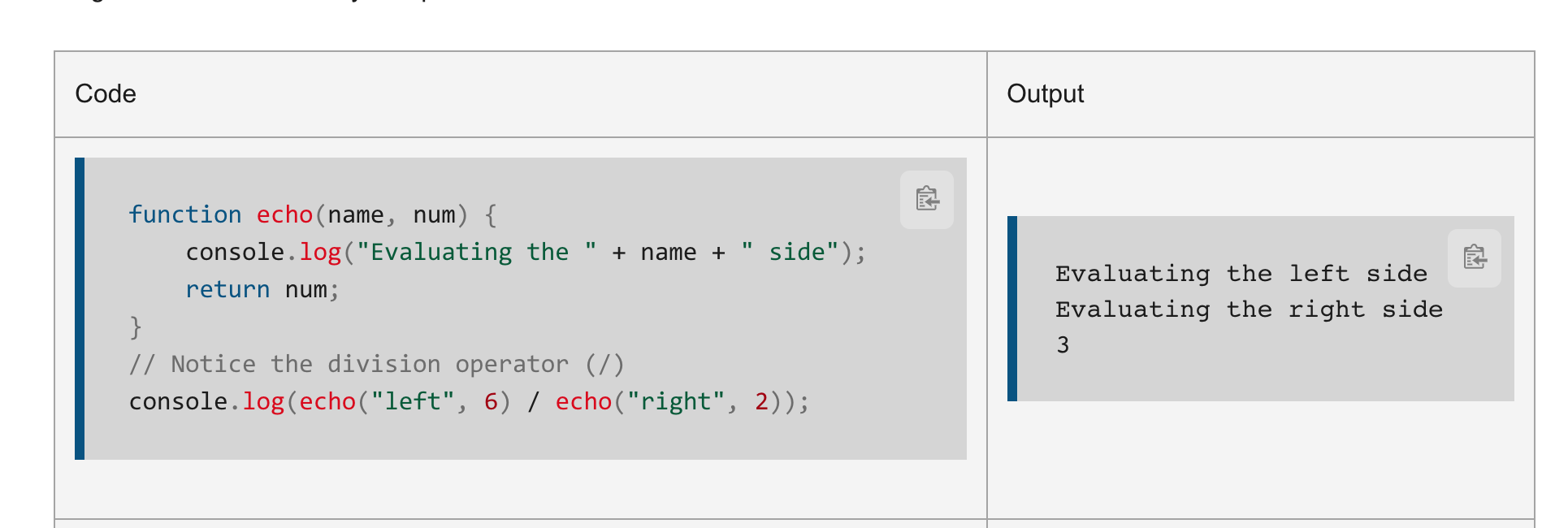Select the "Evaluating the left side" output line
Screen dimensions: 1568x528
pyautogui.click(x=1241, y=273)
